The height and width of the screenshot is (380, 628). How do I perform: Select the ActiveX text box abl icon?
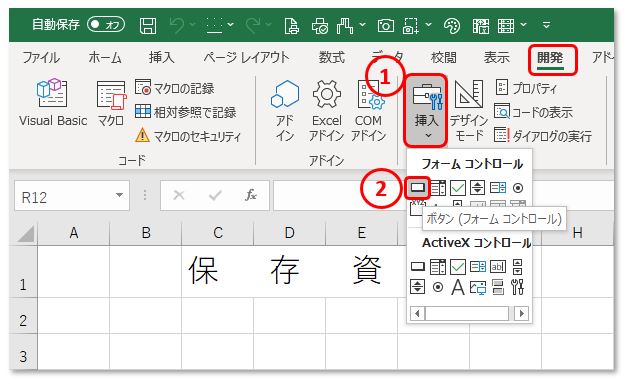tap(498, 267)
